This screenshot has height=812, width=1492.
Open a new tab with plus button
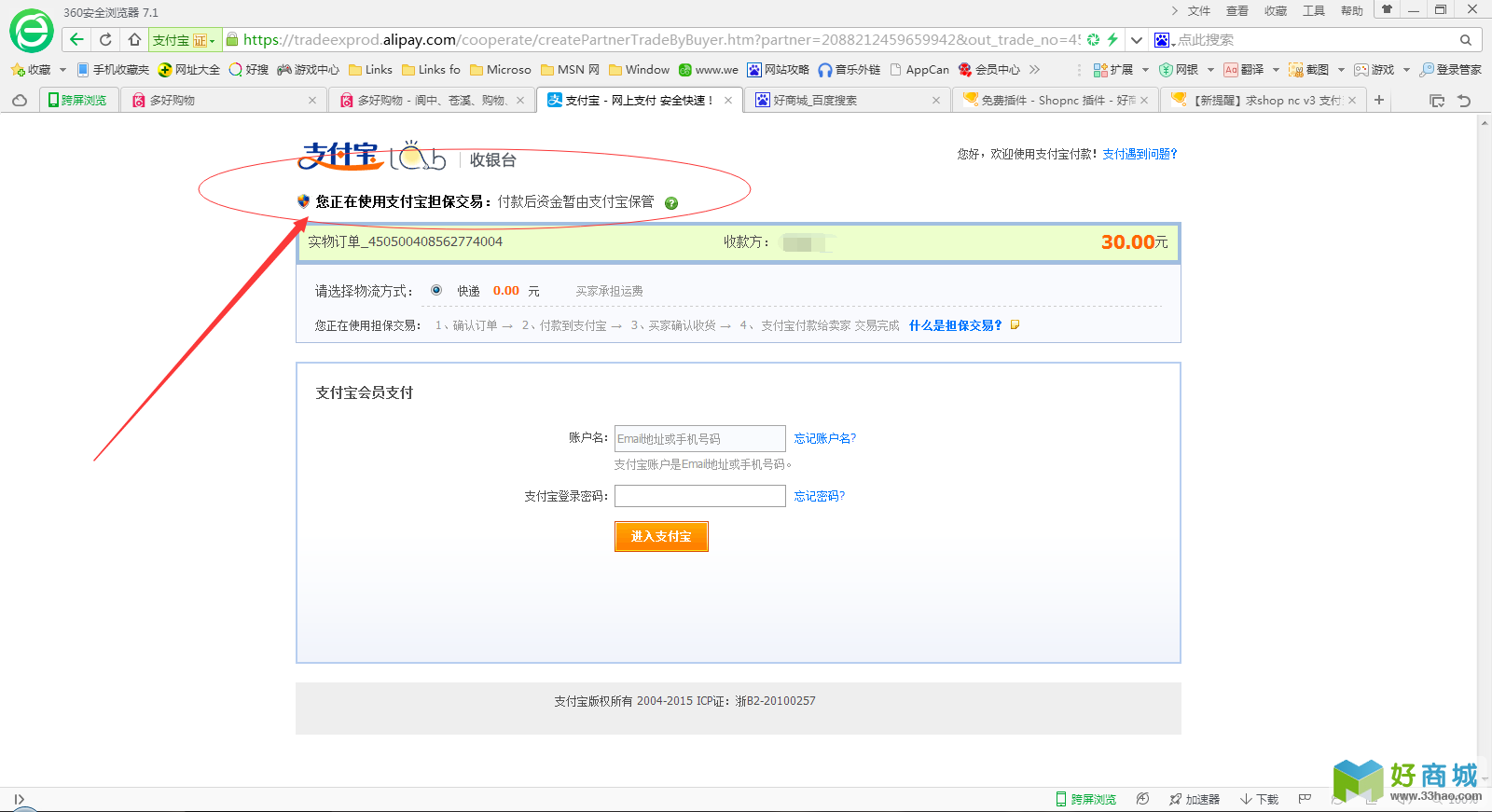coord(1379,100)
